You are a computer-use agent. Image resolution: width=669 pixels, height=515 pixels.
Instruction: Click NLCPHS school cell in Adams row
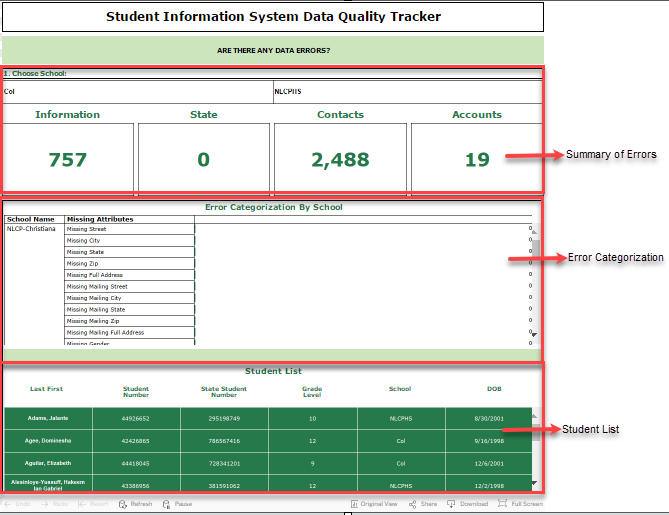click(401, 419)
